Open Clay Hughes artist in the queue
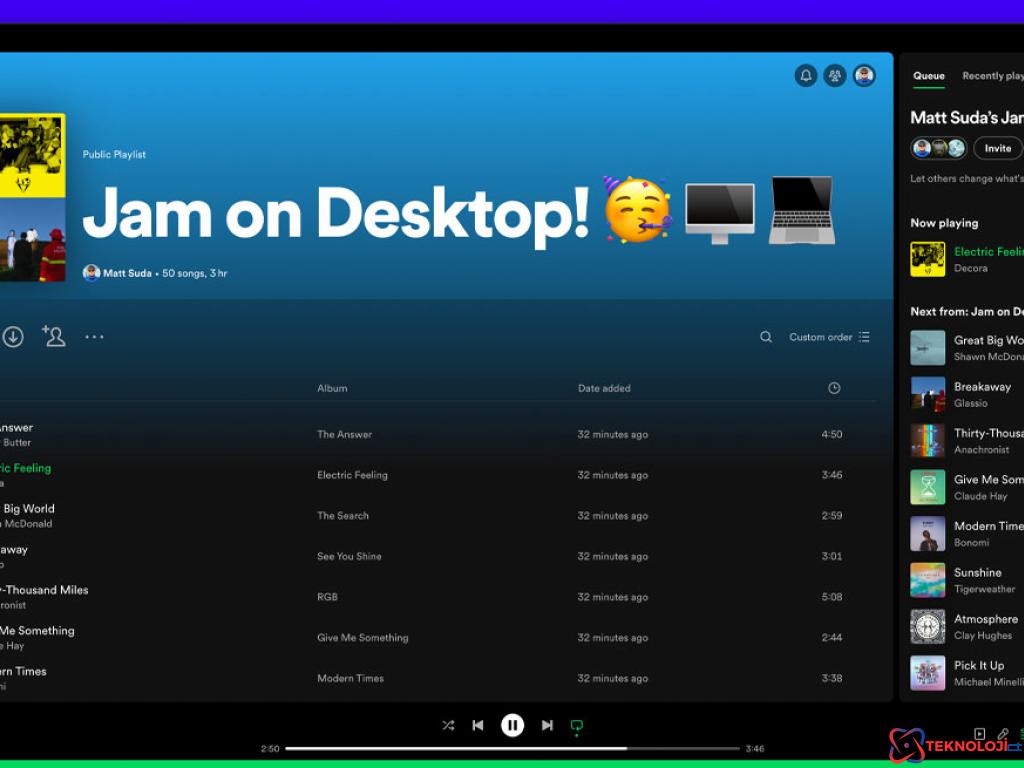Screen dimensions: 1024x768 pyautogui.click(x=983, y=635)
